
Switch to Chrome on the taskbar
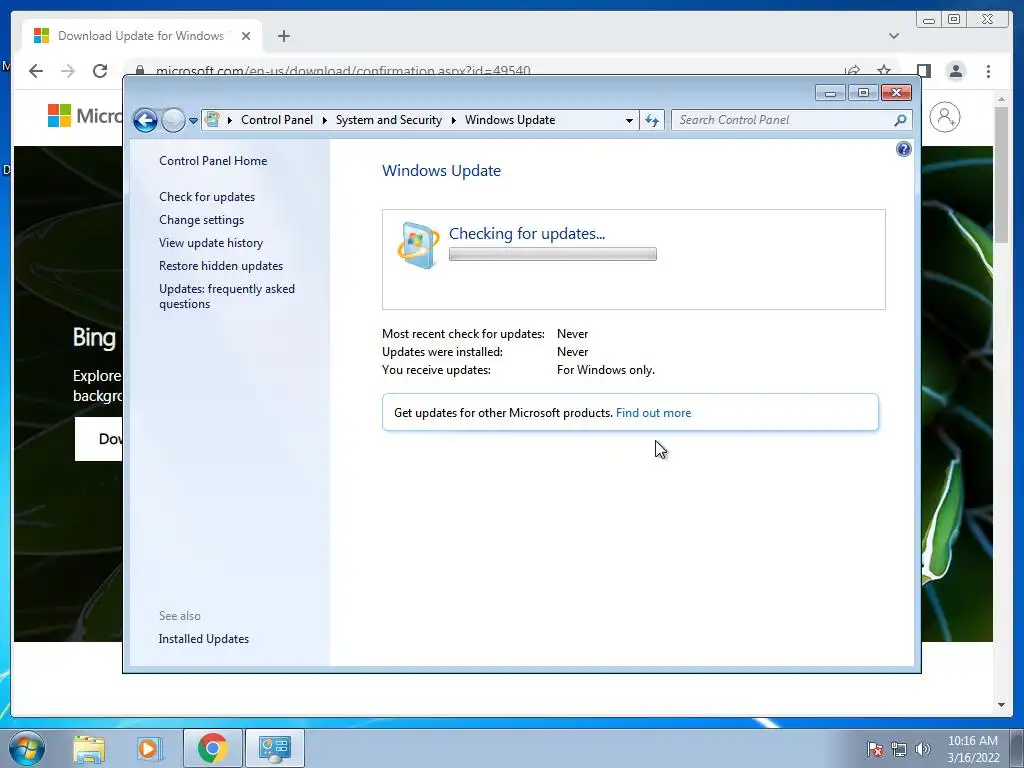[x=212, y=748]
